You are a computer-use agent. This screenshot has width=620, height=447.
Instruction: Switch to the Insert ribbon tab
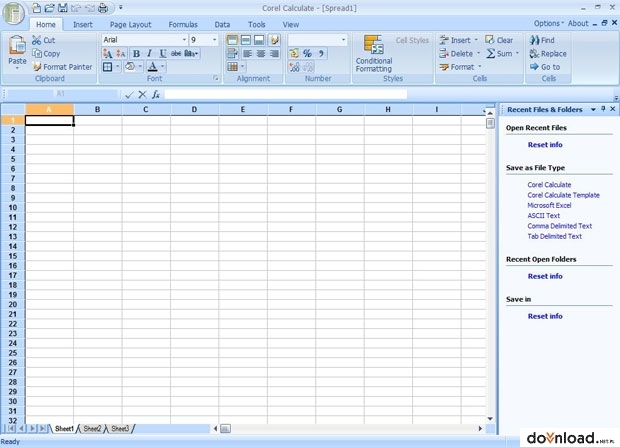83,25
